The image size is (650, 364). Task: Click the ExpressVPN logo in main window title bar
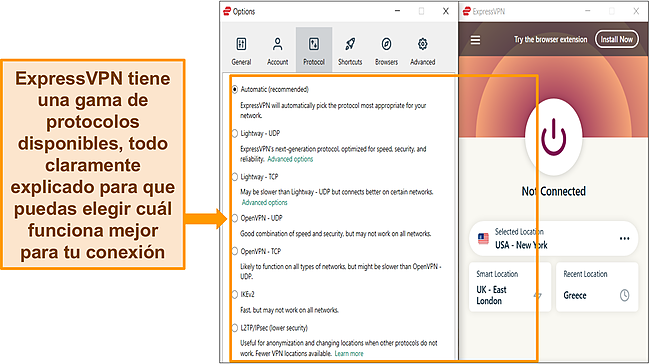[467, 11]
